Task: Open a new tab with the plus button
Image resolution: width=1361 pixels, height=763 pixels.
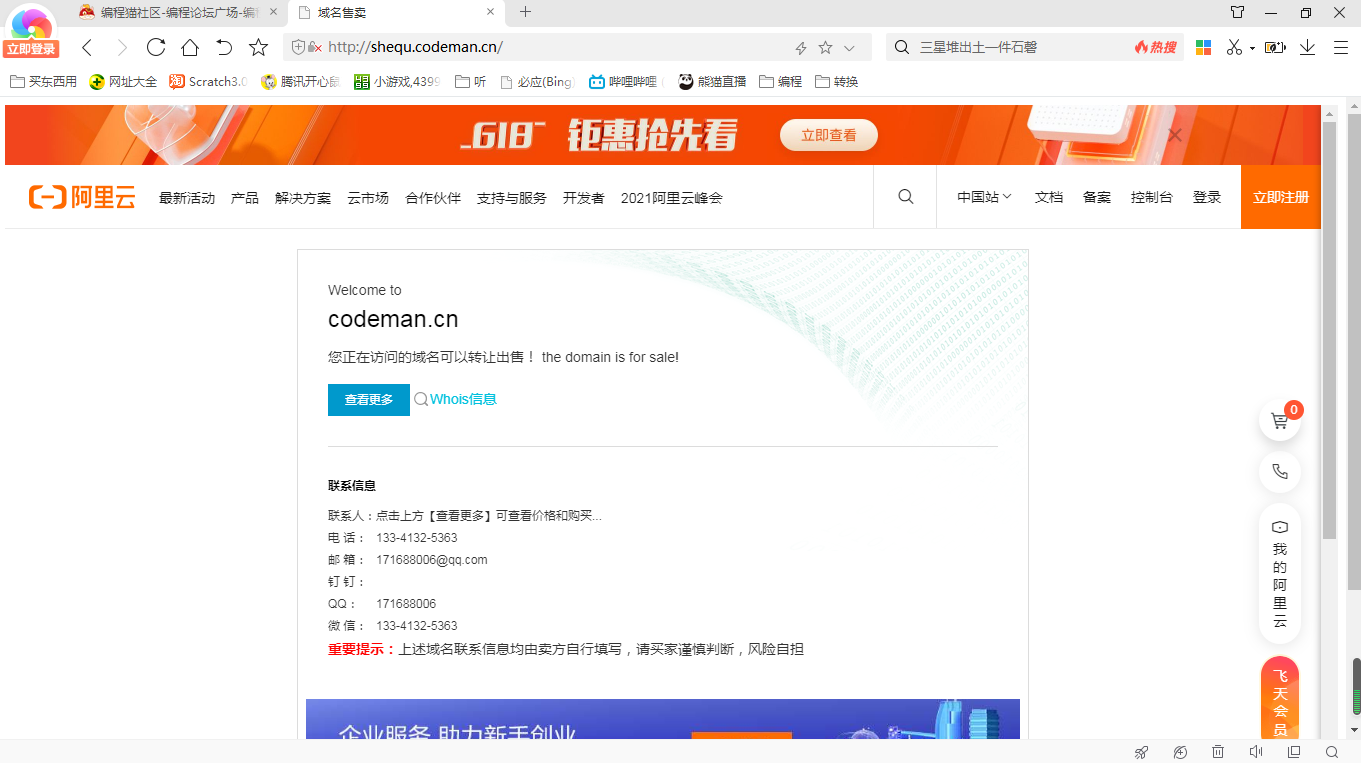Action: click(525, 12)
